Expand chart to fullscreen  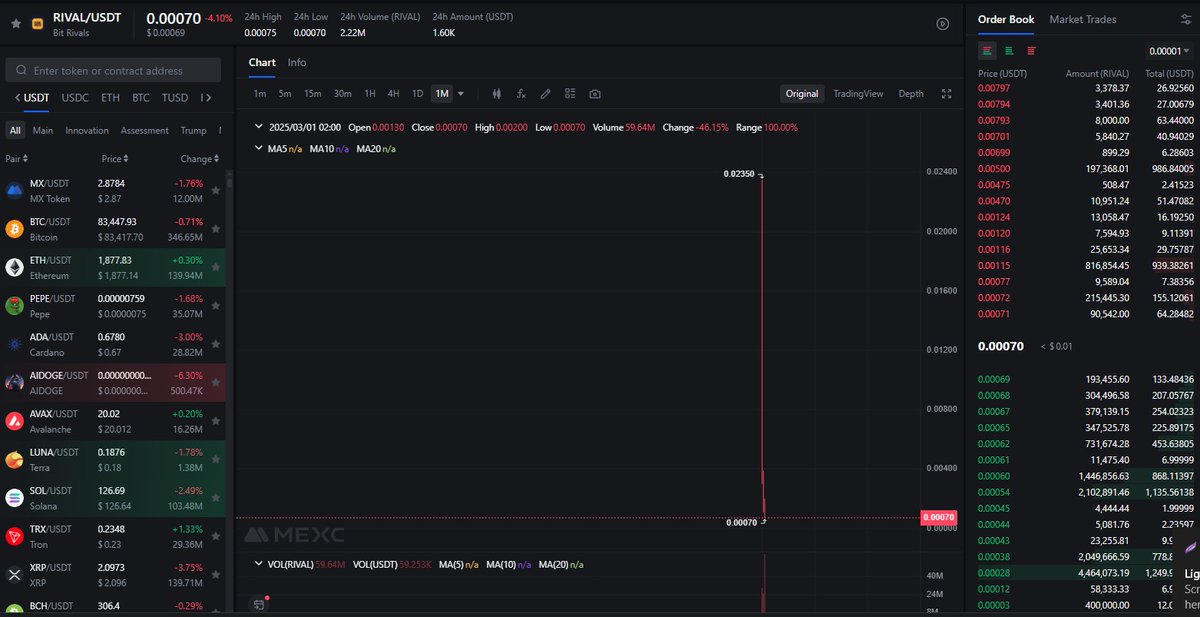[x=946, y=94]
